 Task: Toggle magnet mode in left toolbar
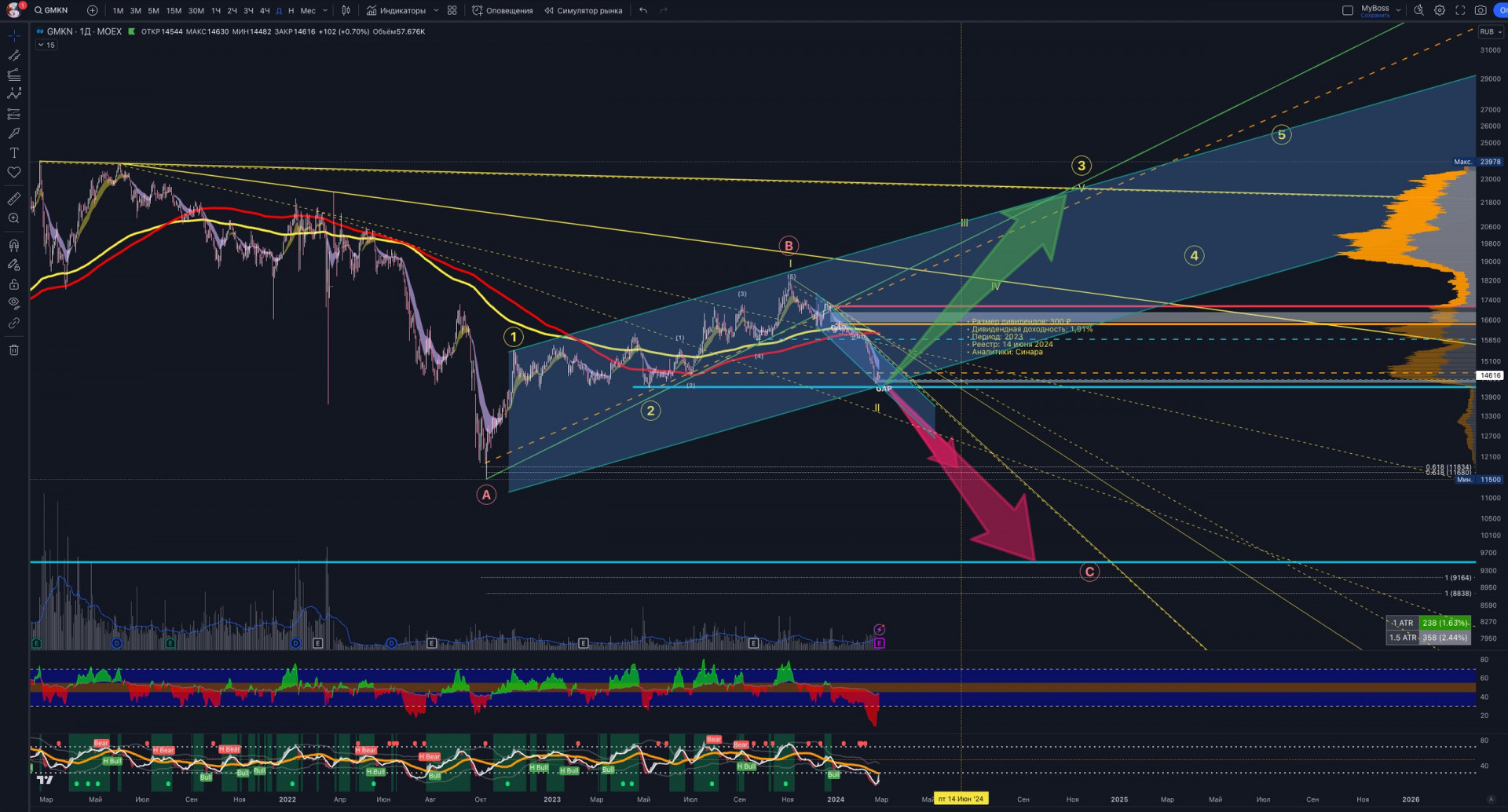pyautogui.click(x=14, y=246)
